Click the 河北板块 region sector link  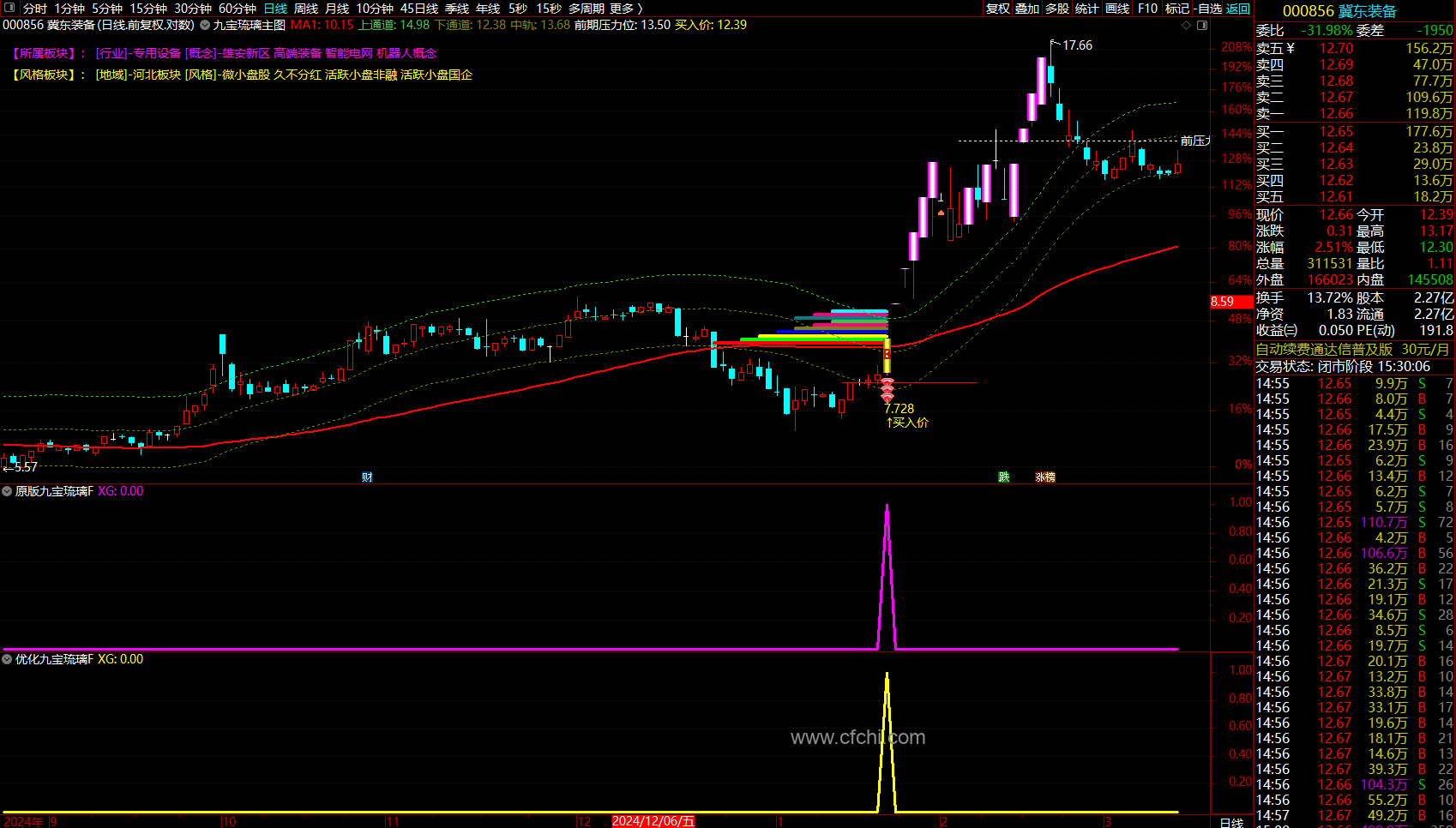point(157,75)
